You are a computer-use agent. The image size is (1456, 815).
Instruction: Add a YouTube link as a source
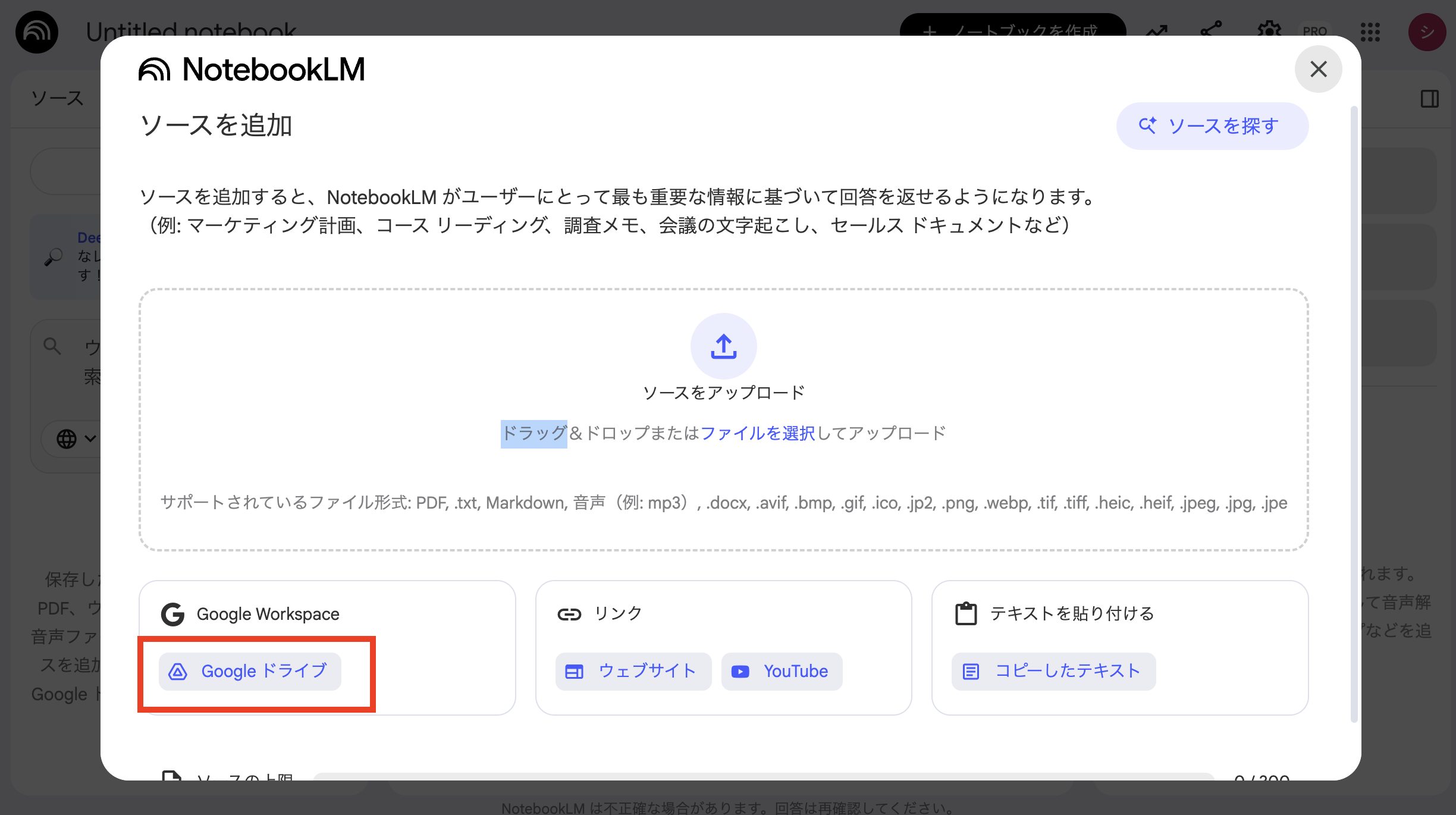781,671
